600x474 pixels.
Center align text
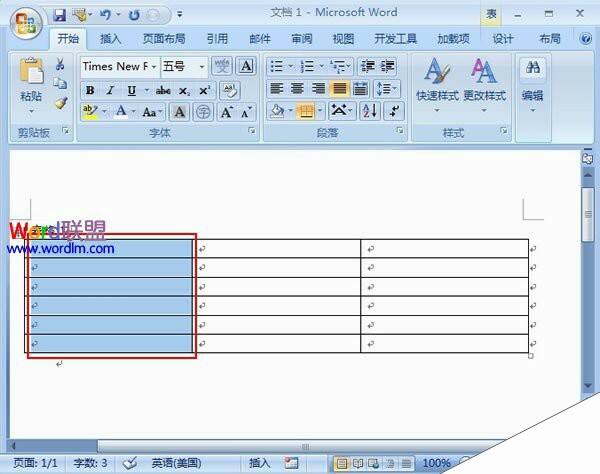pos(297,89)
